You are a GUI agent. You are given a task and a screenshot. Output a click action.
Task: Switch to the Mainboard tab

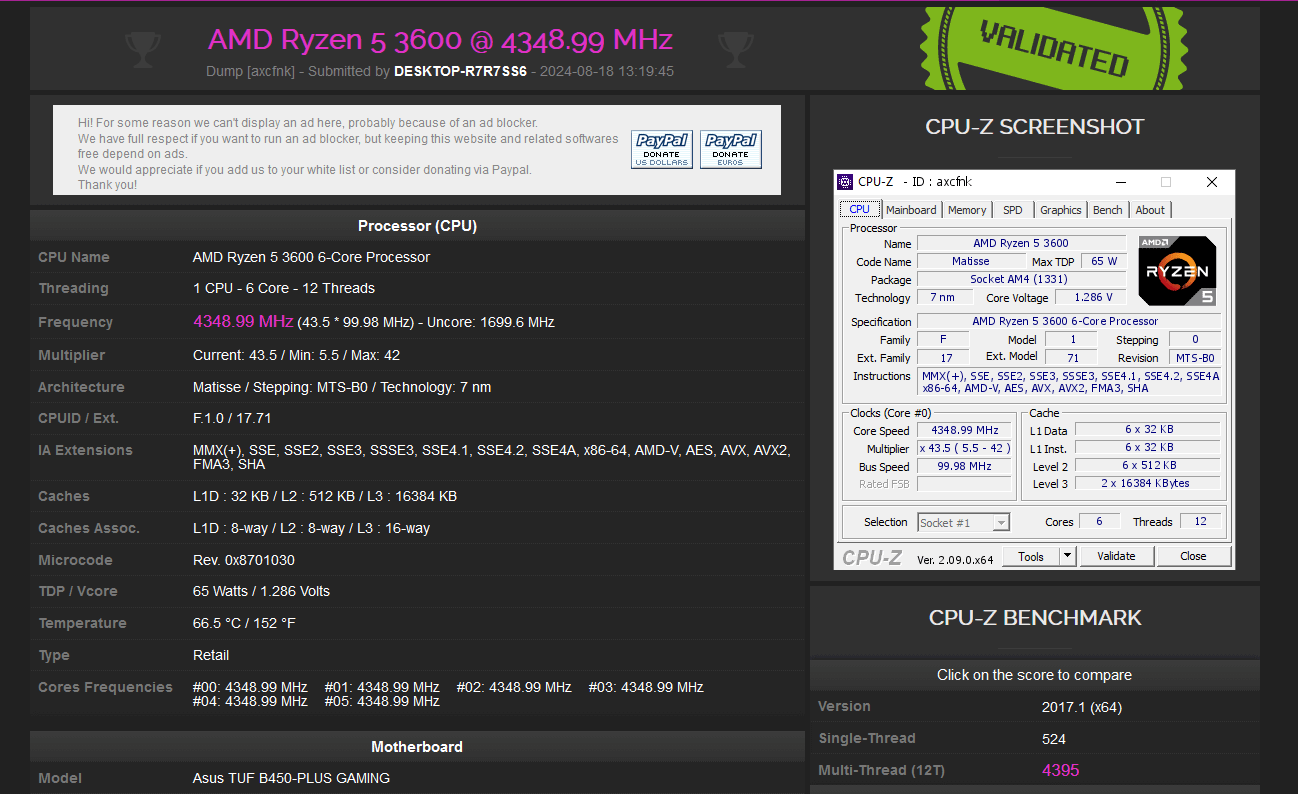(911, 210)
